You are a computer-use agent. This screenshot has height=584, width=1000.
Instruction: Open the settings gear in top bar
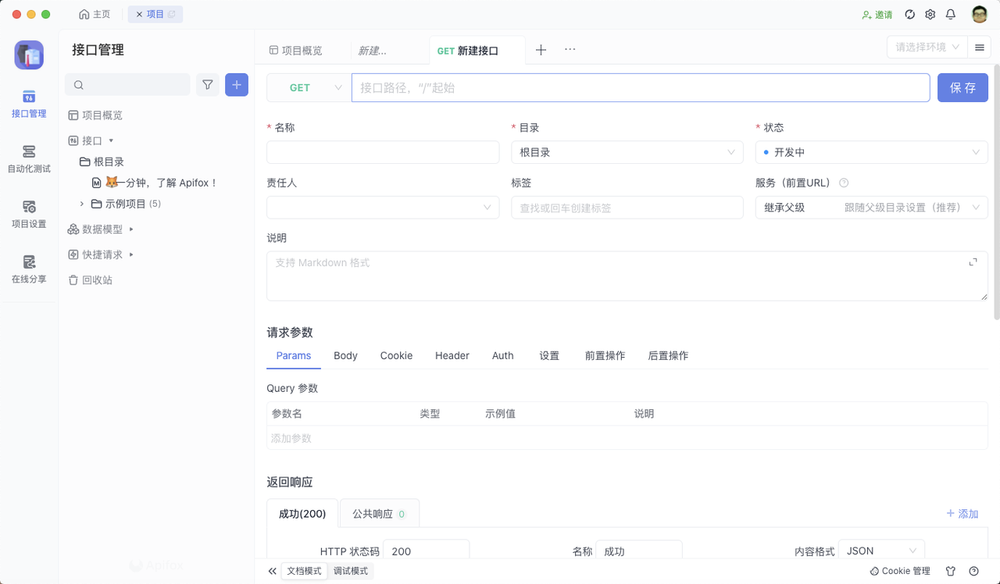[929, 14]
